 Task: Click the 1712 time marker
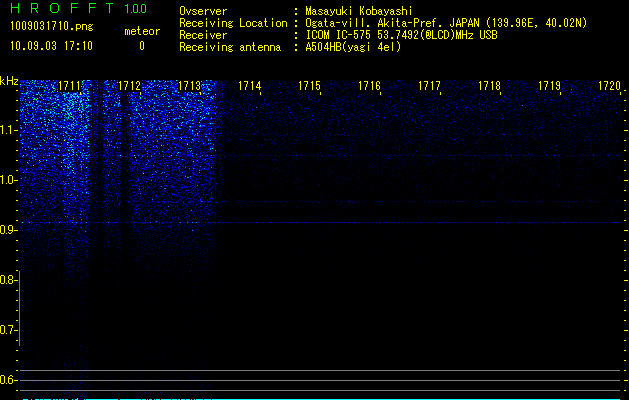click(x=130, y=86)
